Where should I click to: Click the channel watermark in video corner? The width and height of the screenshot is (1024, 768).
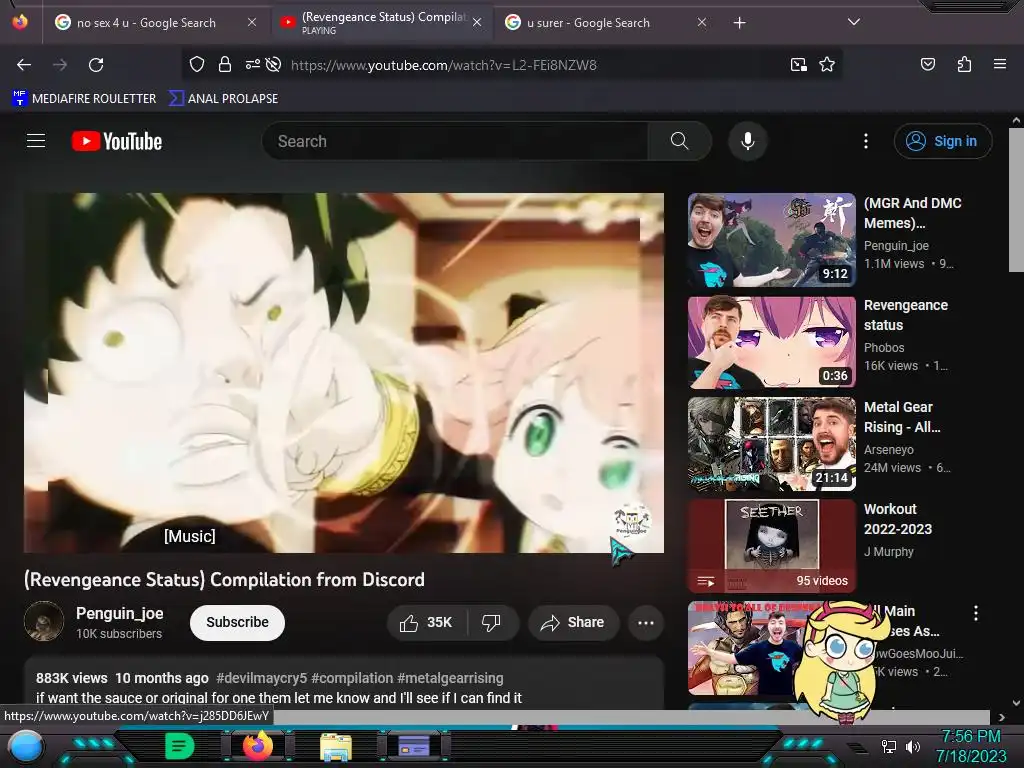[631, 520]
